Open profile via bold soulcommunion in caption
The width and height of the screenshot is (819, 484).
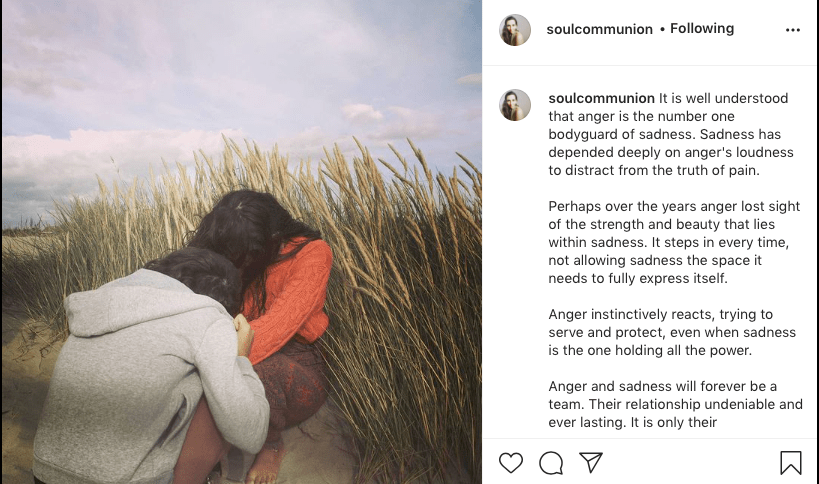[x=601, y=98]
